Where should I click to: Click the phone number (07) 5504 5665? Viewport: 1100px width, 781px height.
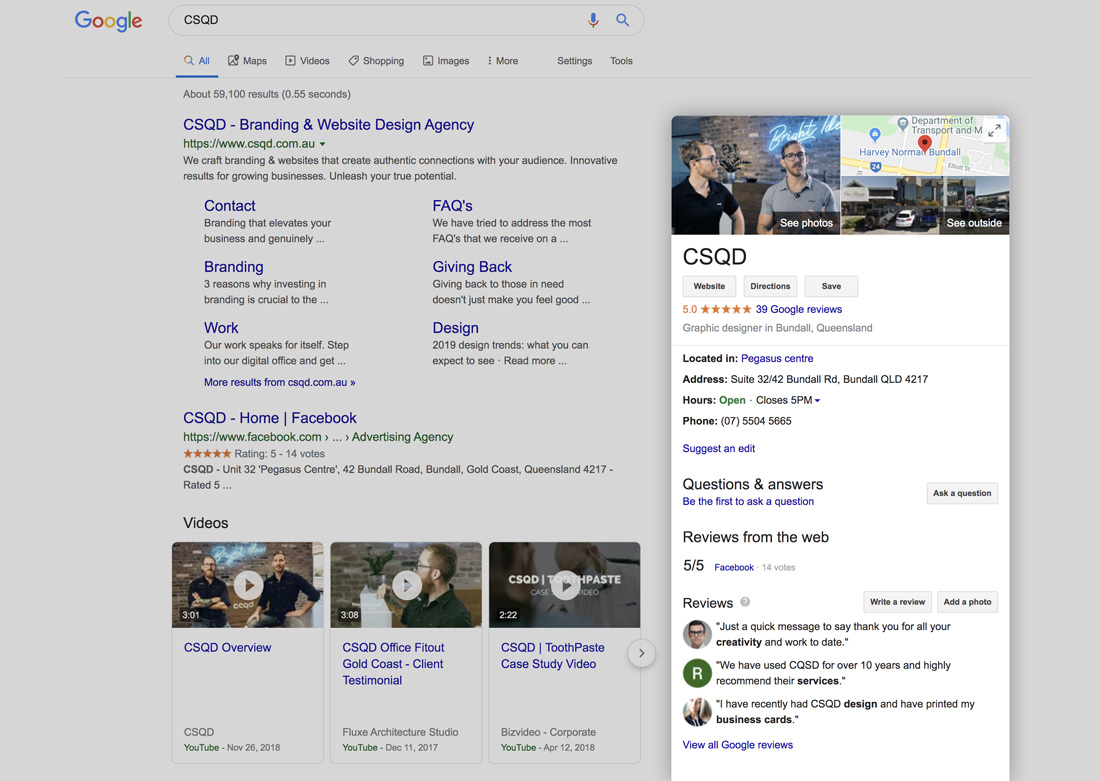click(756, 422)
